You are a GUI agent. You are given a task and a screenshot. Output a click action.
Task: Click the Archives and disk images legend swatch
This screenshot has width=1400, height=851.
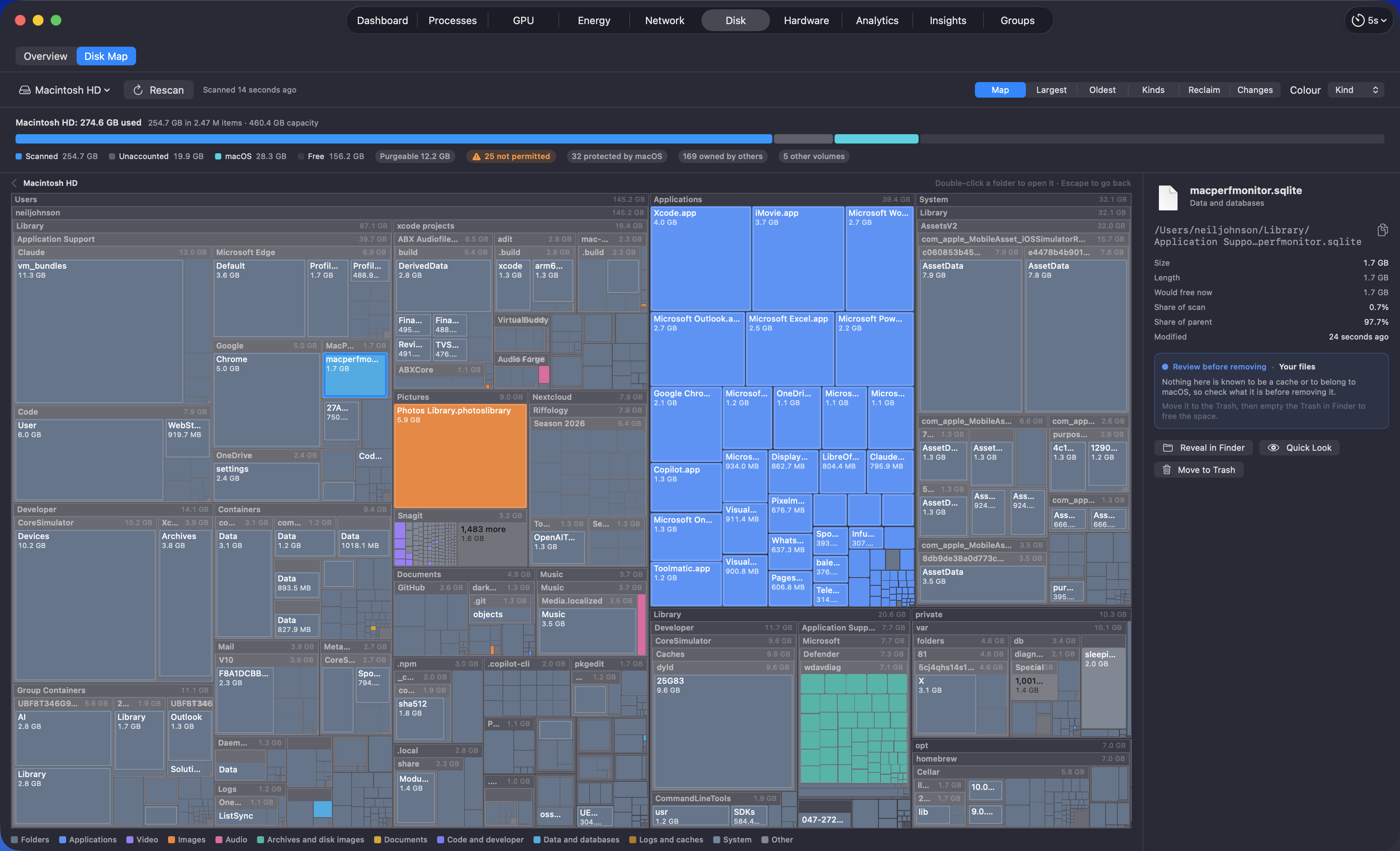(260, 840)
